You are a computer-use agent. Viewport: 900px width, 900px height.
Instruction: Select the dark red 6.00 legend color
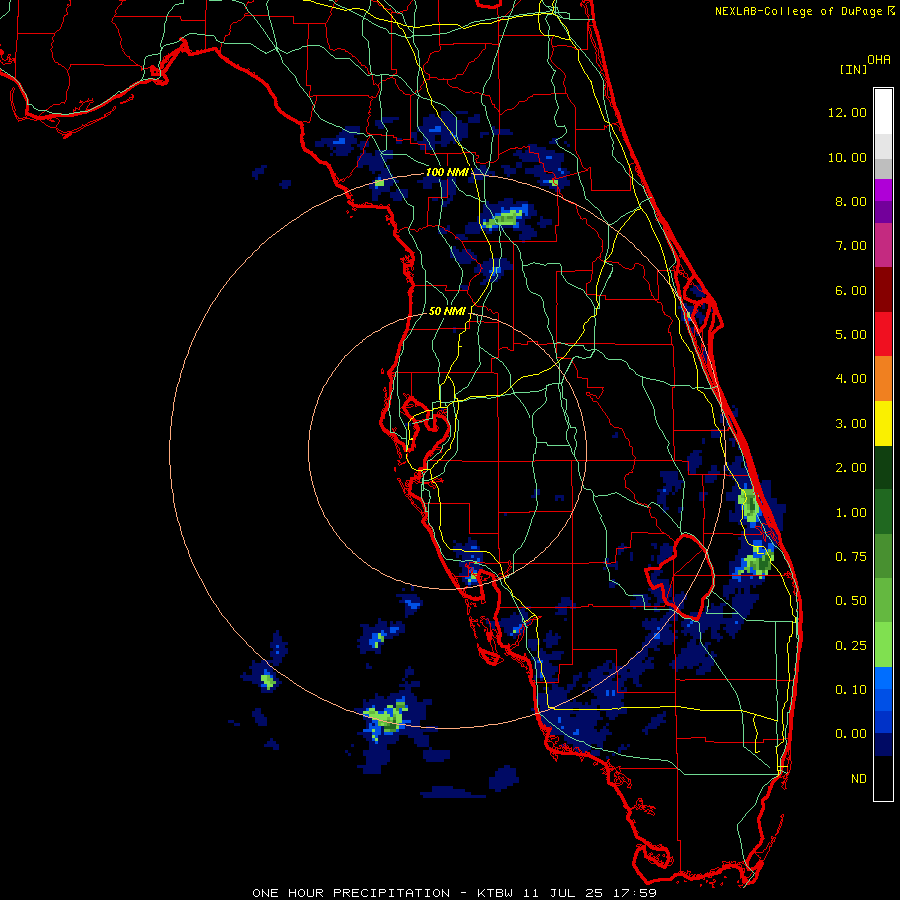point(883,290)
